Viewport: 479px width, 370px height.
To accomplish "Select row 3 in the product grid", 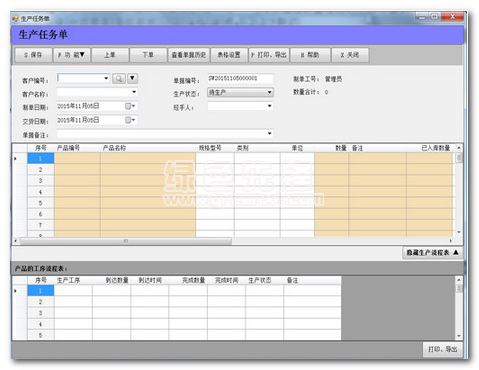I will 40,181.
